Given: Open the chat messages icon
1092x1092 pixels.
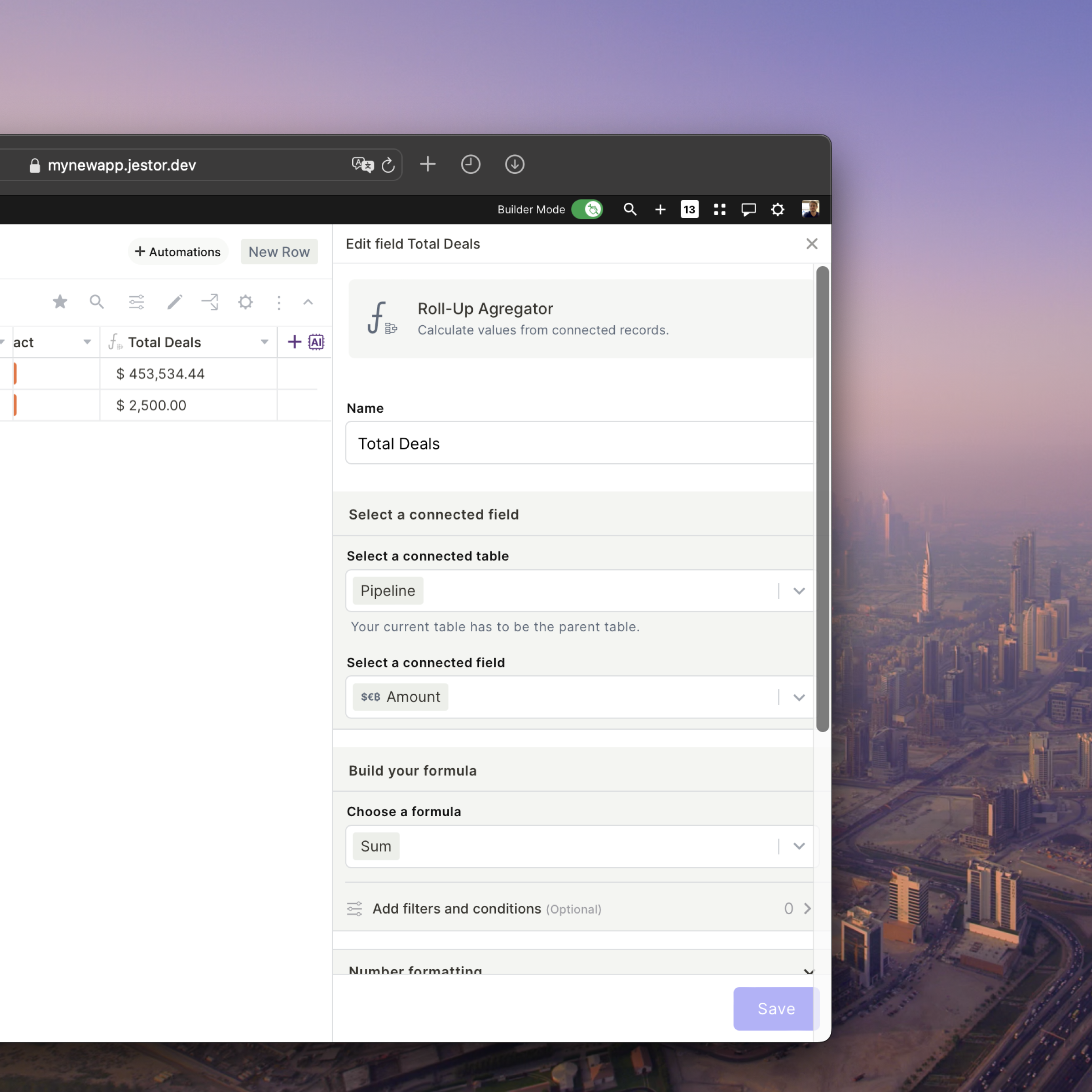Looking at the screenshot, I should pyautogui.click(x=748, y=209).
